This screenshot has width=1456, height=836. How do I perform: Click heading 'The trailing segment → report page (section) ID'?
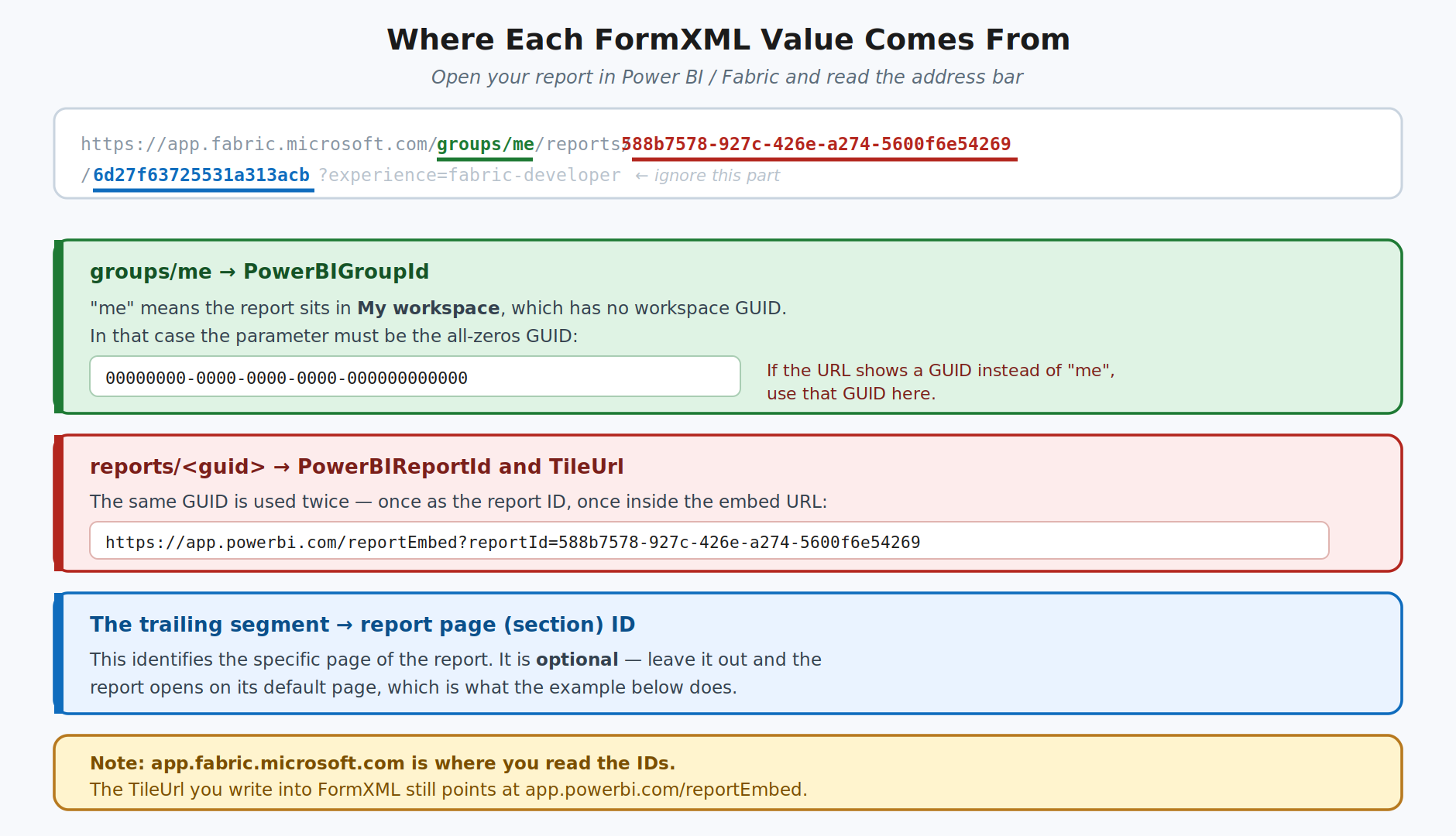(362, 625)
